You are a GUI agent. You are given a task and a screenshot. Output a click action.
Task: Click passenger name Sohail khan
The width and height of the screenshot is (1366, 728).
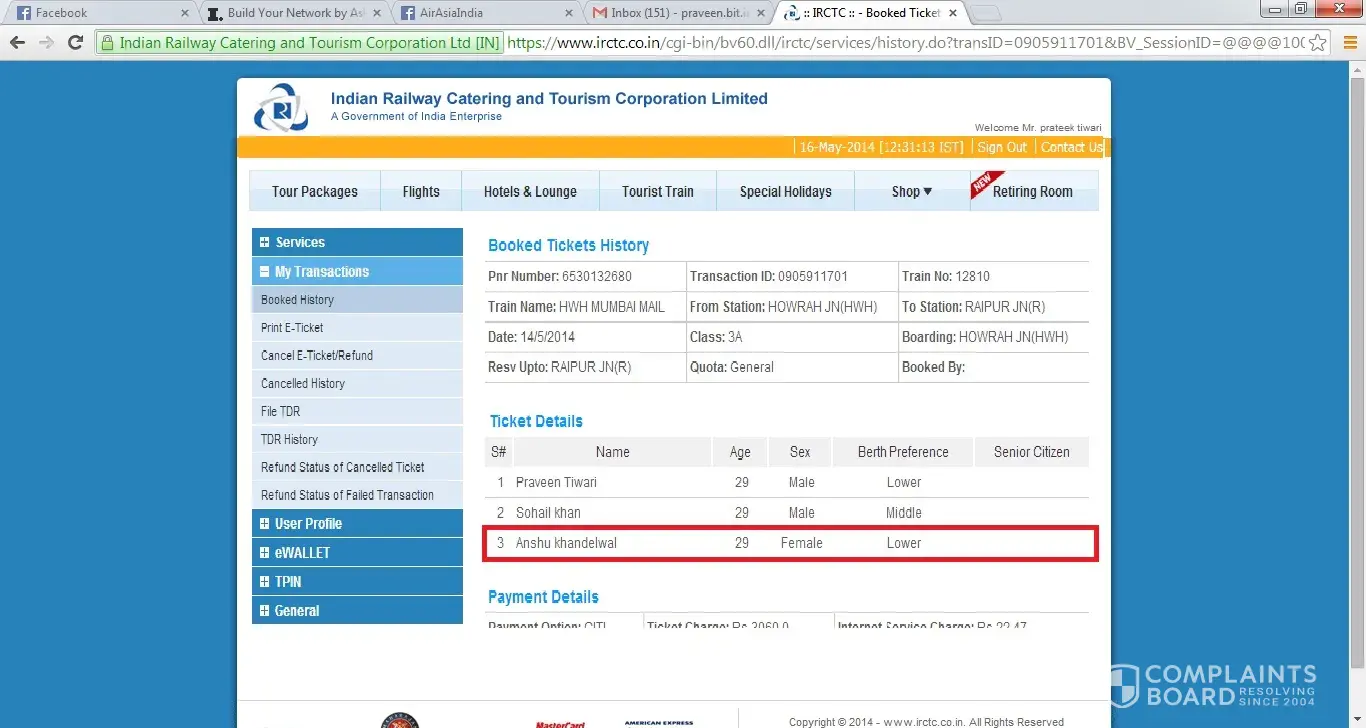pos(548,513)
